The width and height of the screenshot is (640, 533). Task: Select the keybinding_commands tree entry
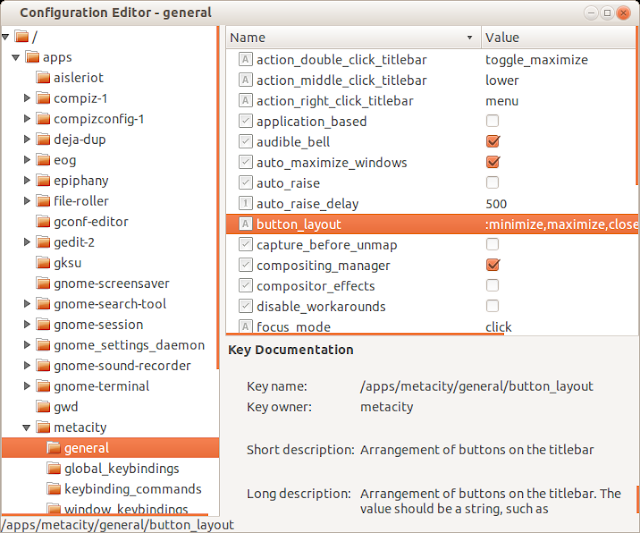click(x=132, y=489)
